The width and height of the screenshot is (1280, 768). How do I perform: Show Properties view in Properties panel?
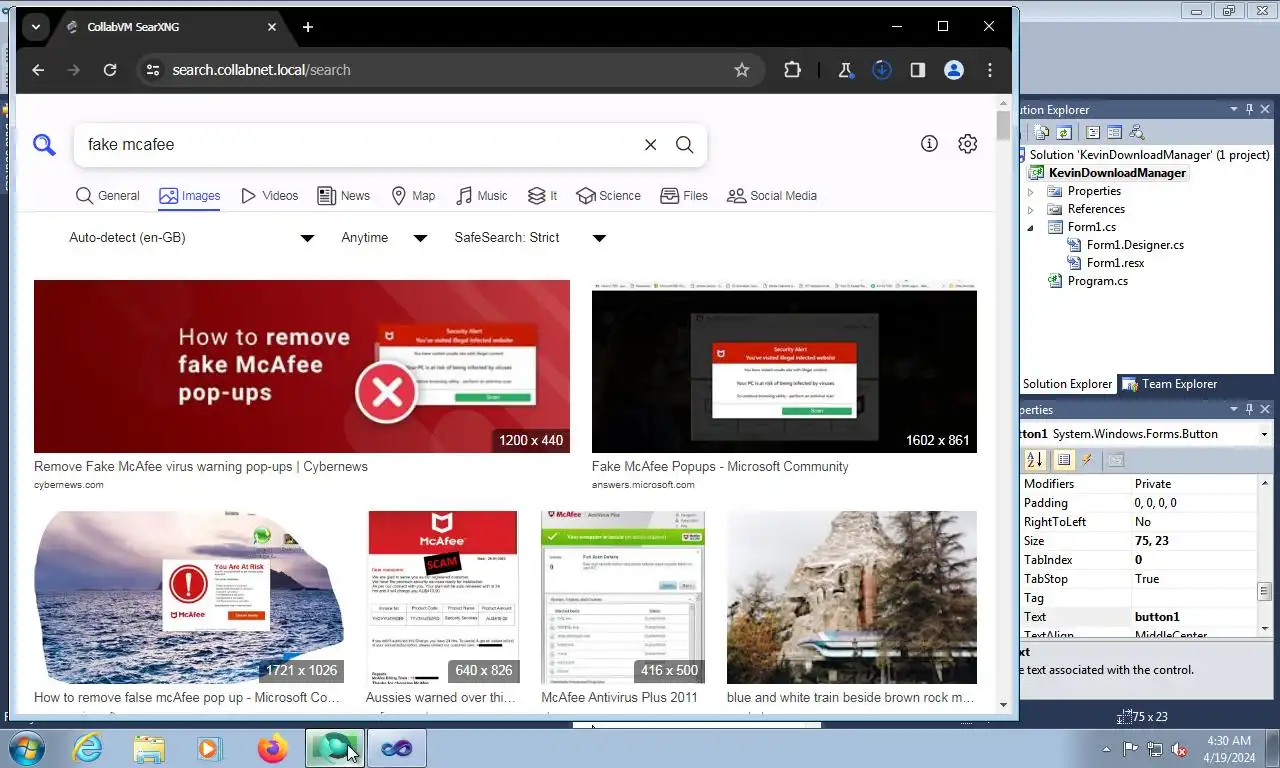[1064, 460]
